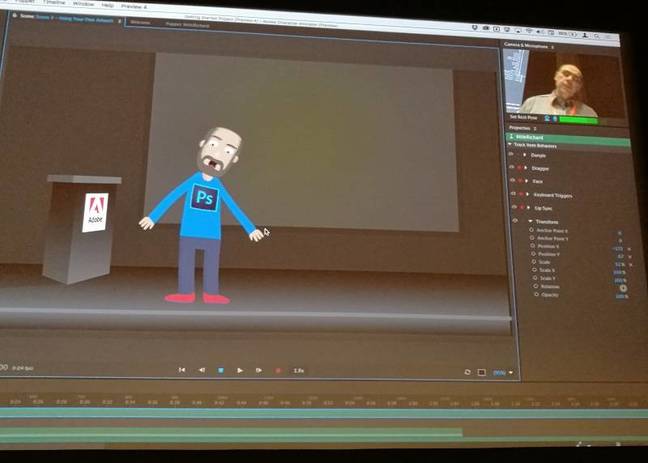Switch to the Puppet tab beside Welcome
648x463 pixels.
coord(187,24)
